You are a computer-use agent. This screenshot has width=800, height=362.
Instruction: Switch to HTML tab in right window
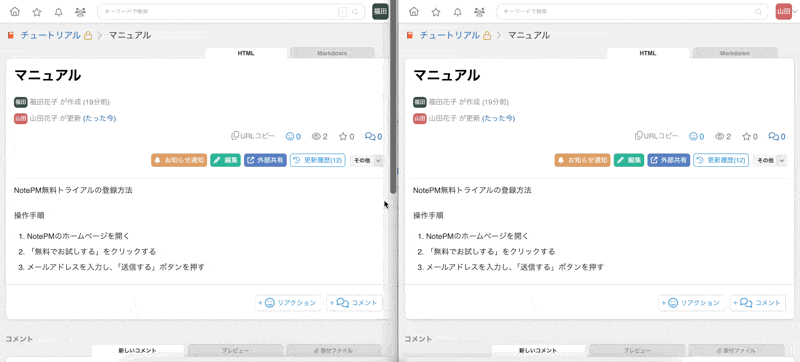coord(648,53)
